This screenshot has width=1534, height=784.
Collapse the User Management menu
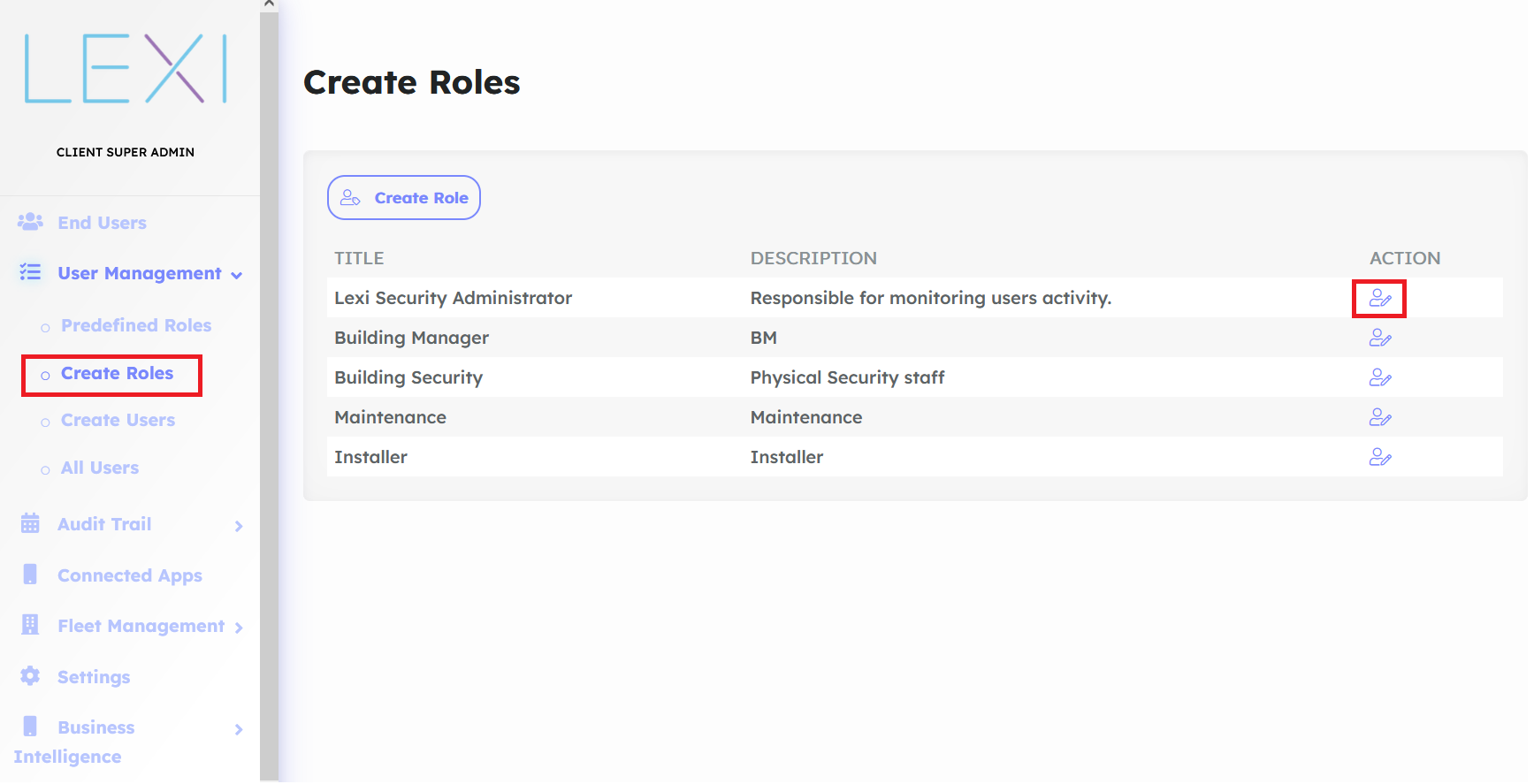[237, 275]
